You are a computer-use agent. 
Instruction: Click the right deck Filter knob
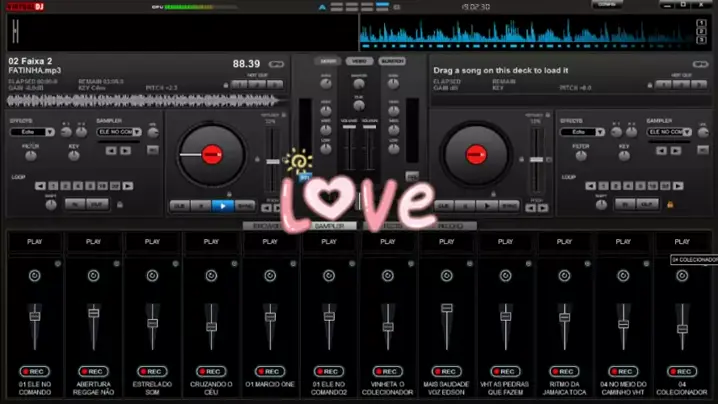click(581, 156)
